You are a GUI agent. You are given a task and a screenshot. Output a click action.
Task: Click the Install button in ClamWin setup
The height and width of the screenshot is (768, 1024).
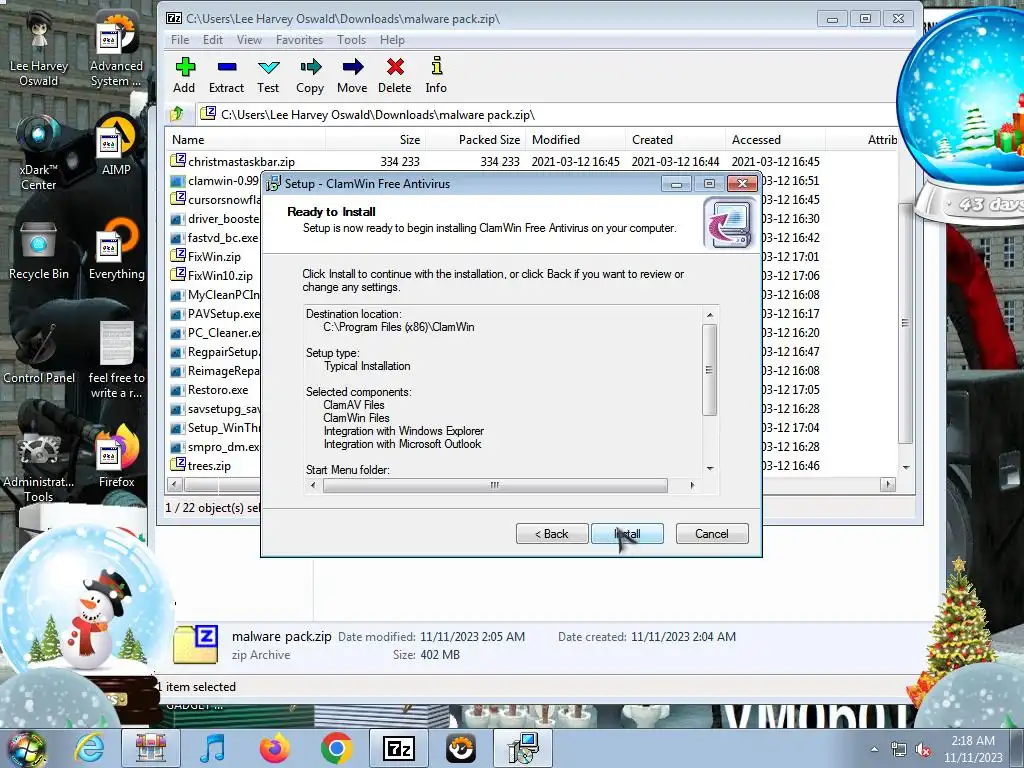(627, 534)
